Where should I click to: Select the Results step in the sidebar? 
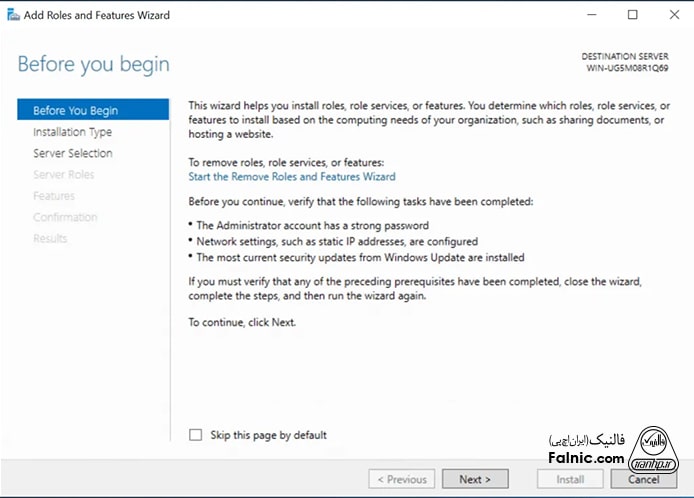(50, 238)
